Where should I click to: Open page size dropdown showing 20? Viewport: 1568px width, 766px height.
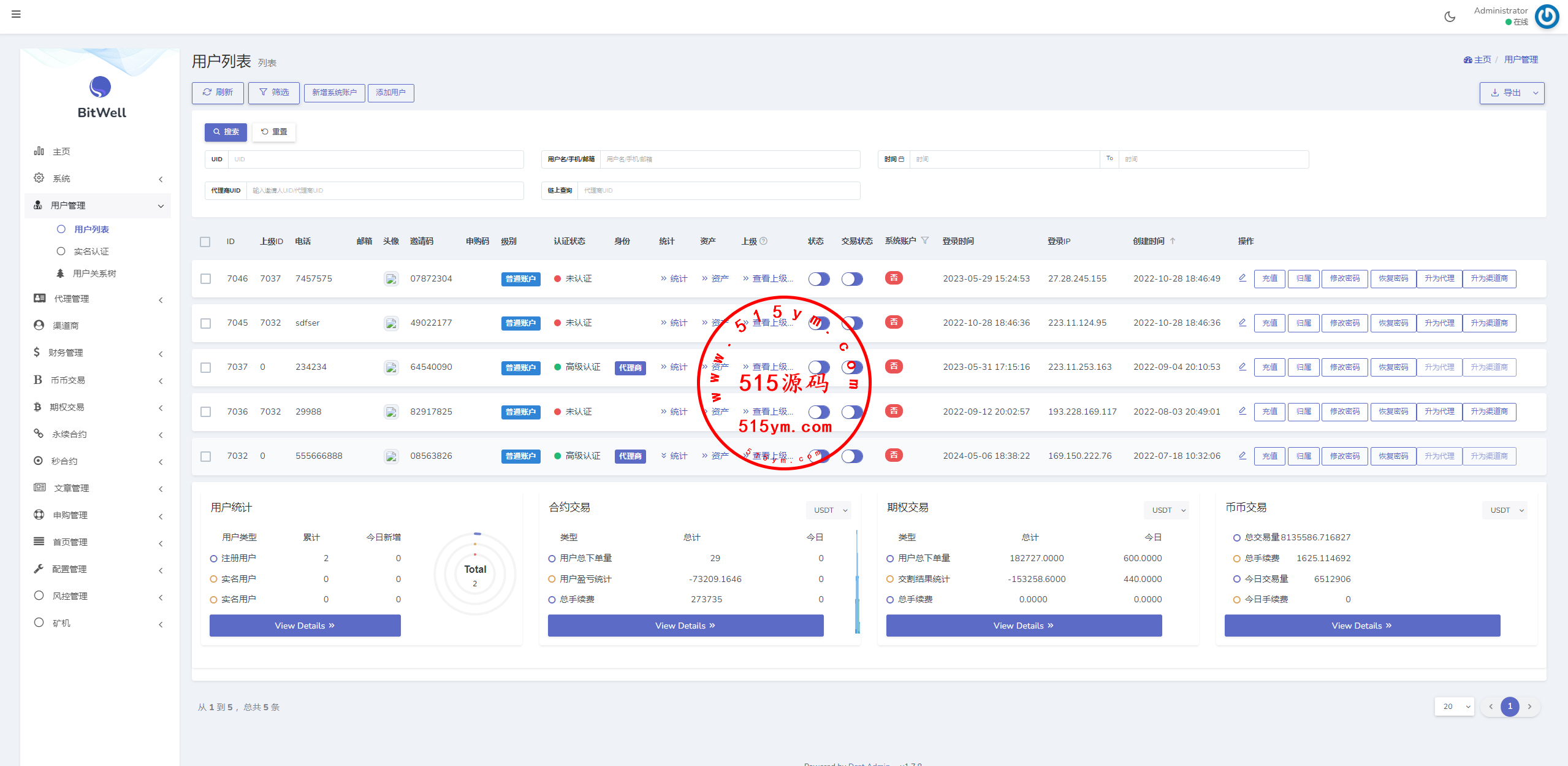(x=1454, y=707)
